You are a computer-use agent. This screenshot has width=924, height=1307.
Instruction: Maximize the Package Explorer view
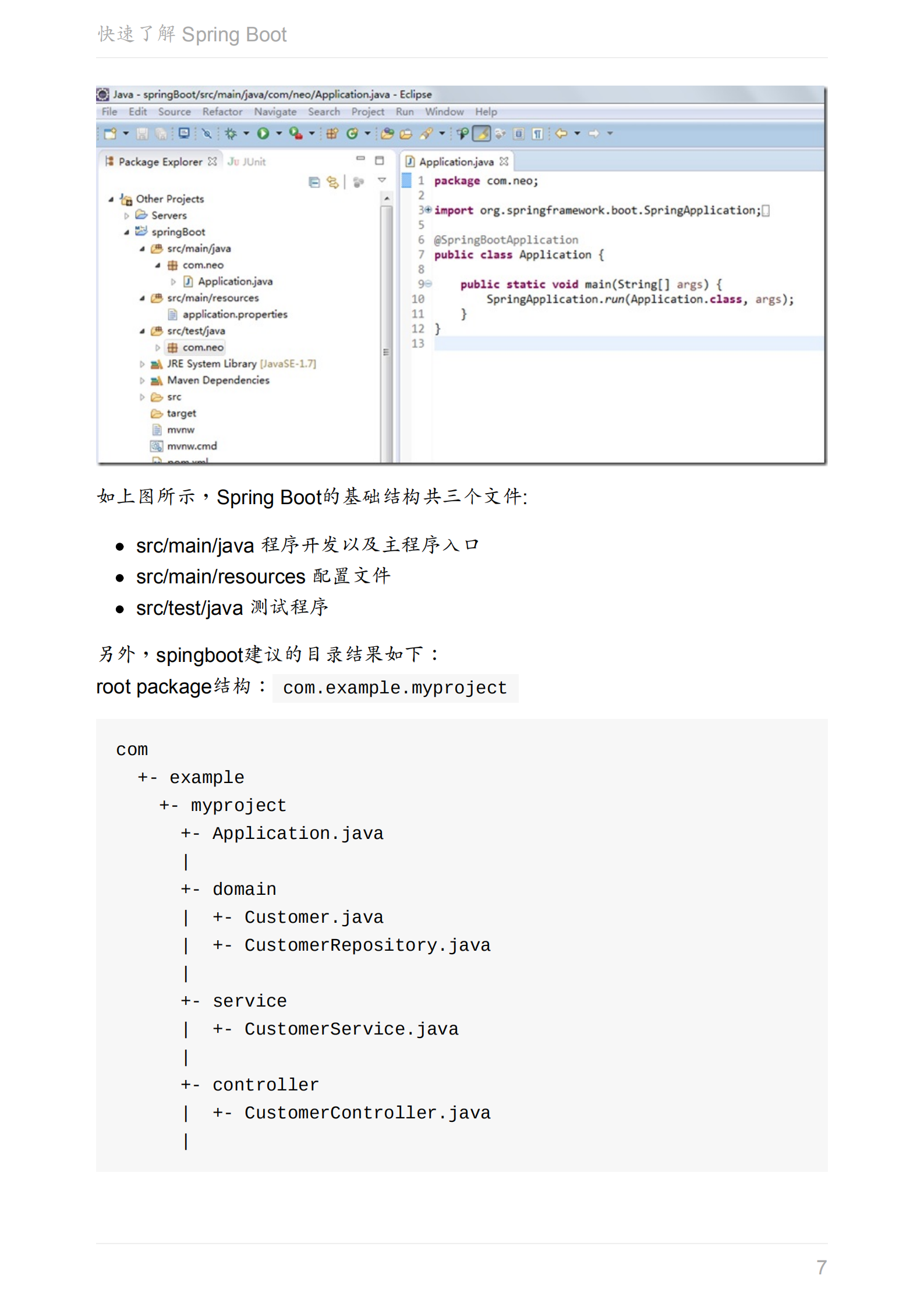pos(380,161)
